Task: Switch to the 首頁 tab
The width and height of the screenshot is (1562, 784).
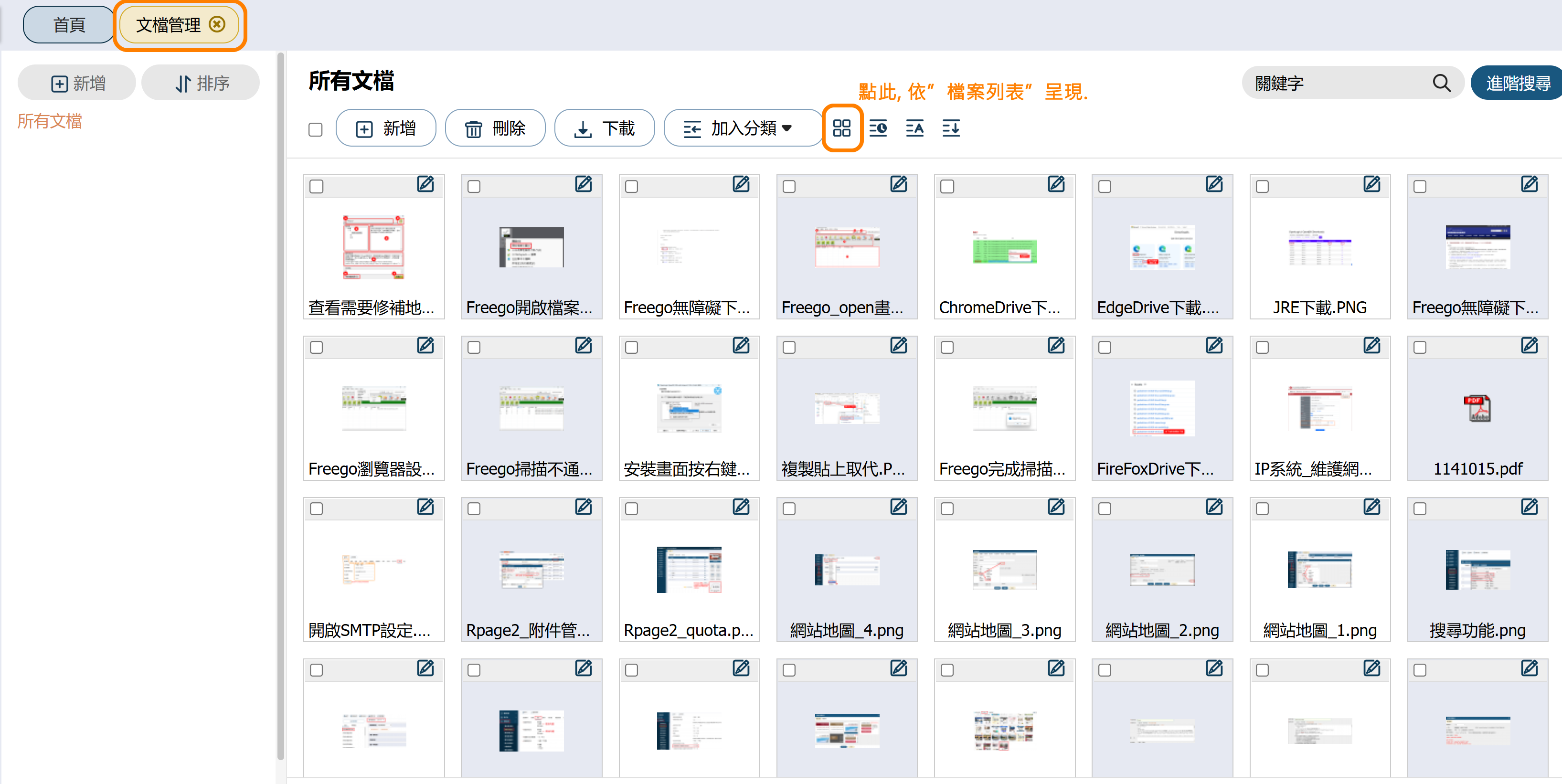Action: (x=67, y=24)
